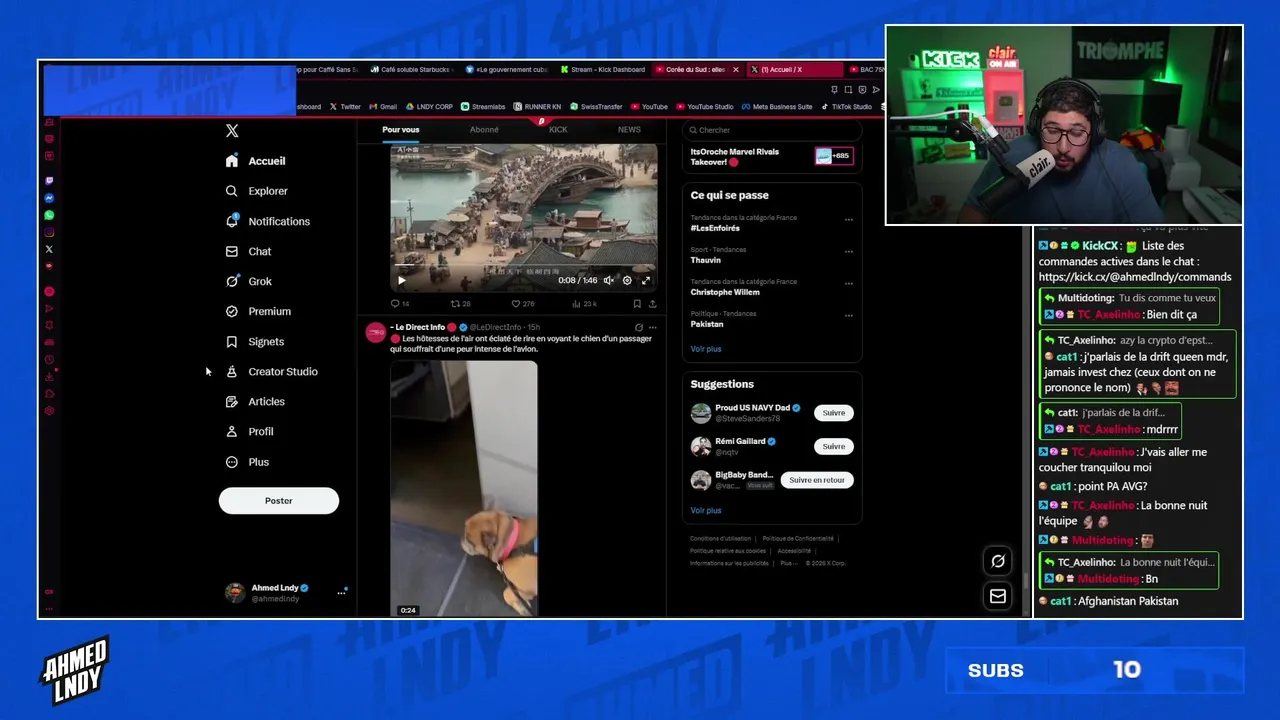The width and height of the screenshot is (1280, 720).
Task: Close the Corée du Sud tab
Action: (736, 70)
